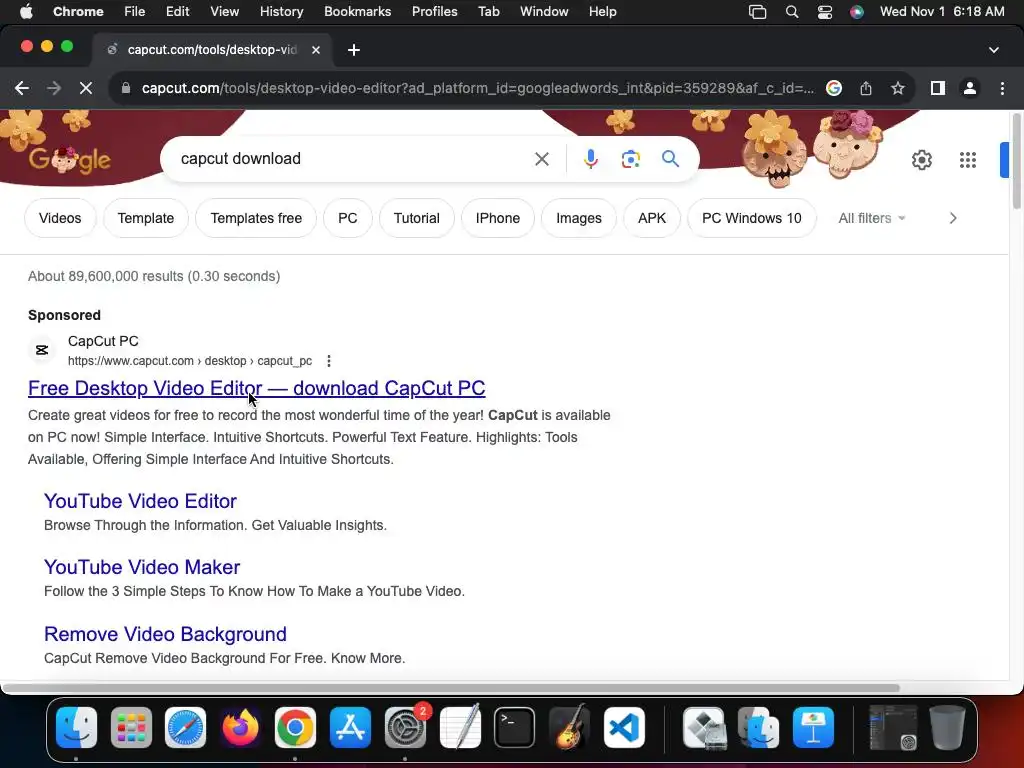Open the Edit menu
This screenshot has height=768, width=1024.
(177, 12)
